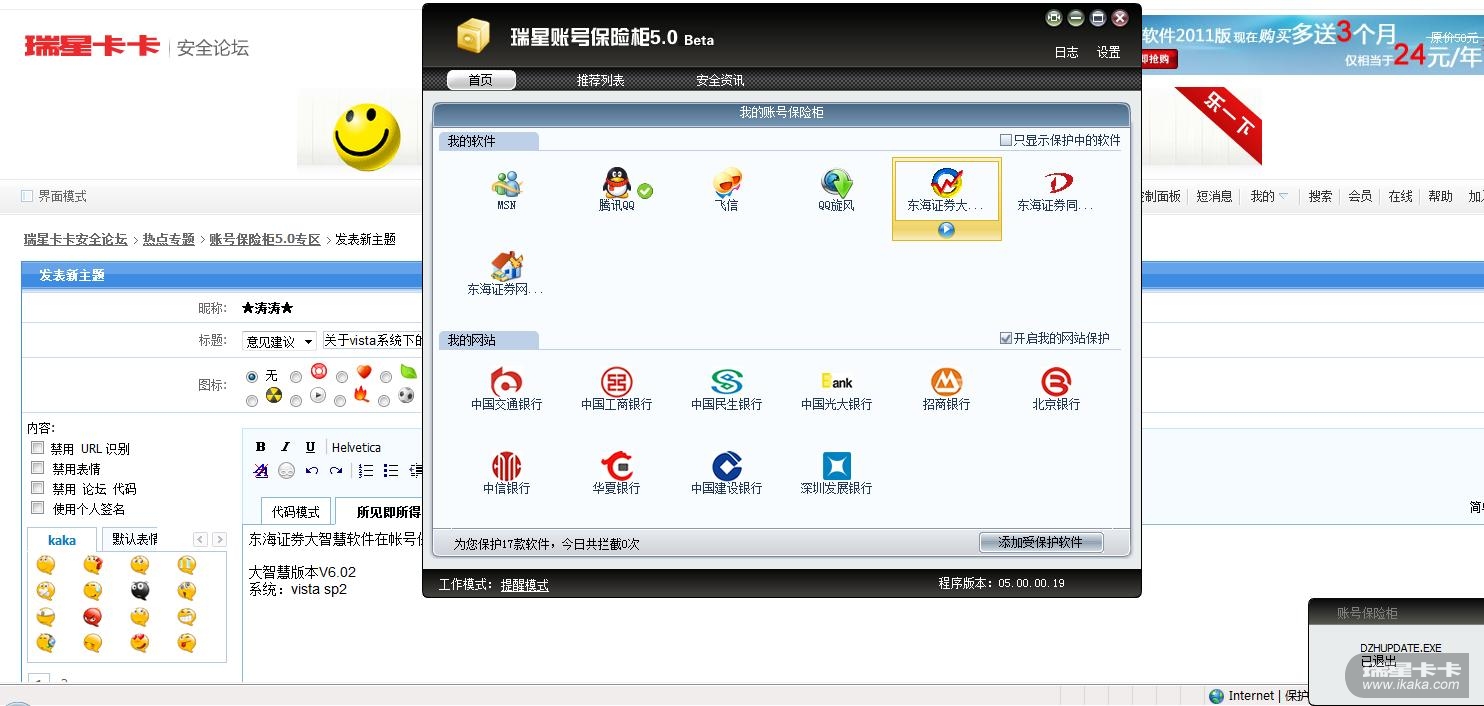Image resolution: width=1484 pixels, height=706 pixels.
Task: Switch to the 首页 tab
Action: [x=480, y=80]
